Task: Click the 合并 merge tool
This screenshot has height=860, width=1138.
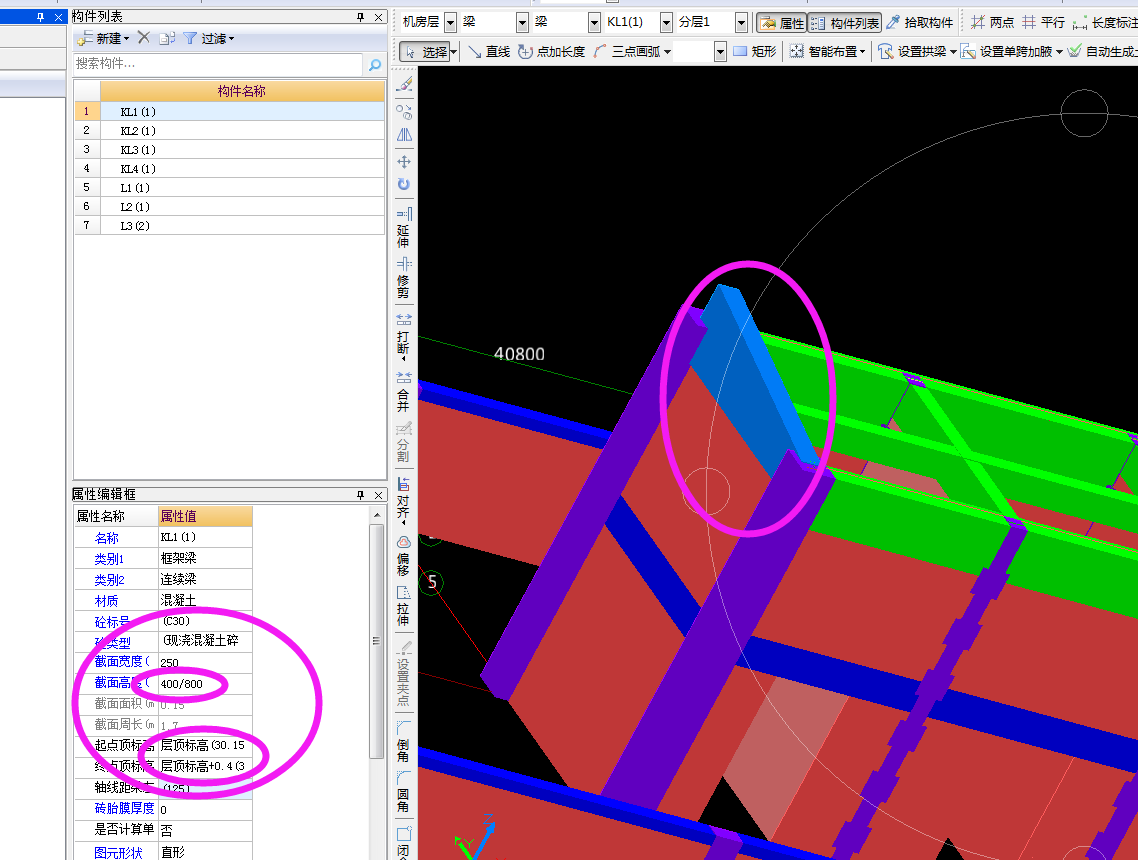Action: (404, 393)
